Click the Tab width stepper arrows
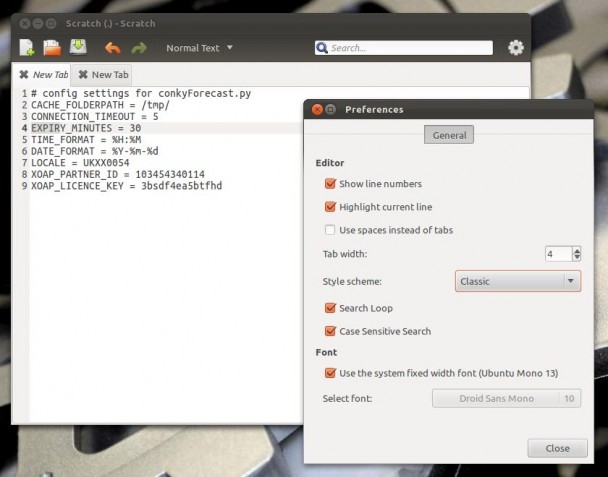 pos(576,254)
